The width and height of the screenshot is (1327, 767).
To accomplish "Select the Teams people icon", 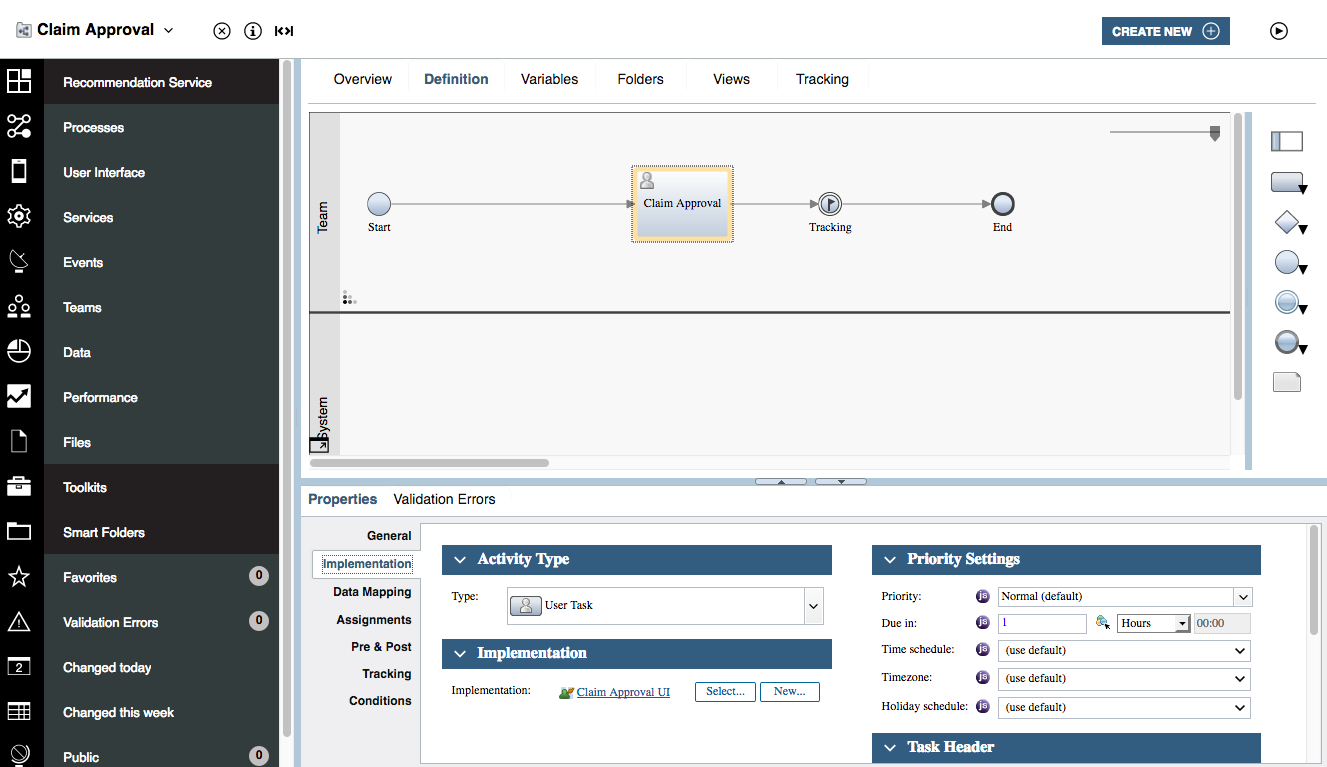I will pyautogui.click(x=19, y=306).
